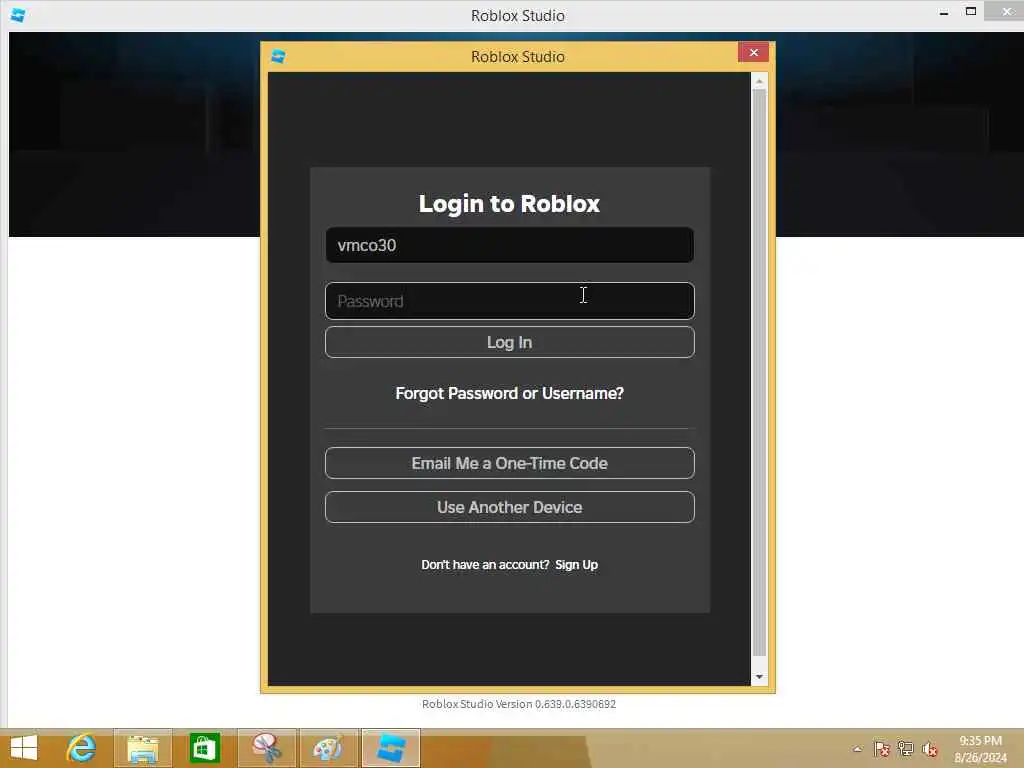Open the Action Center flag icon
The height and width of the screenshot is (768, 1024).
click(882, 749)
